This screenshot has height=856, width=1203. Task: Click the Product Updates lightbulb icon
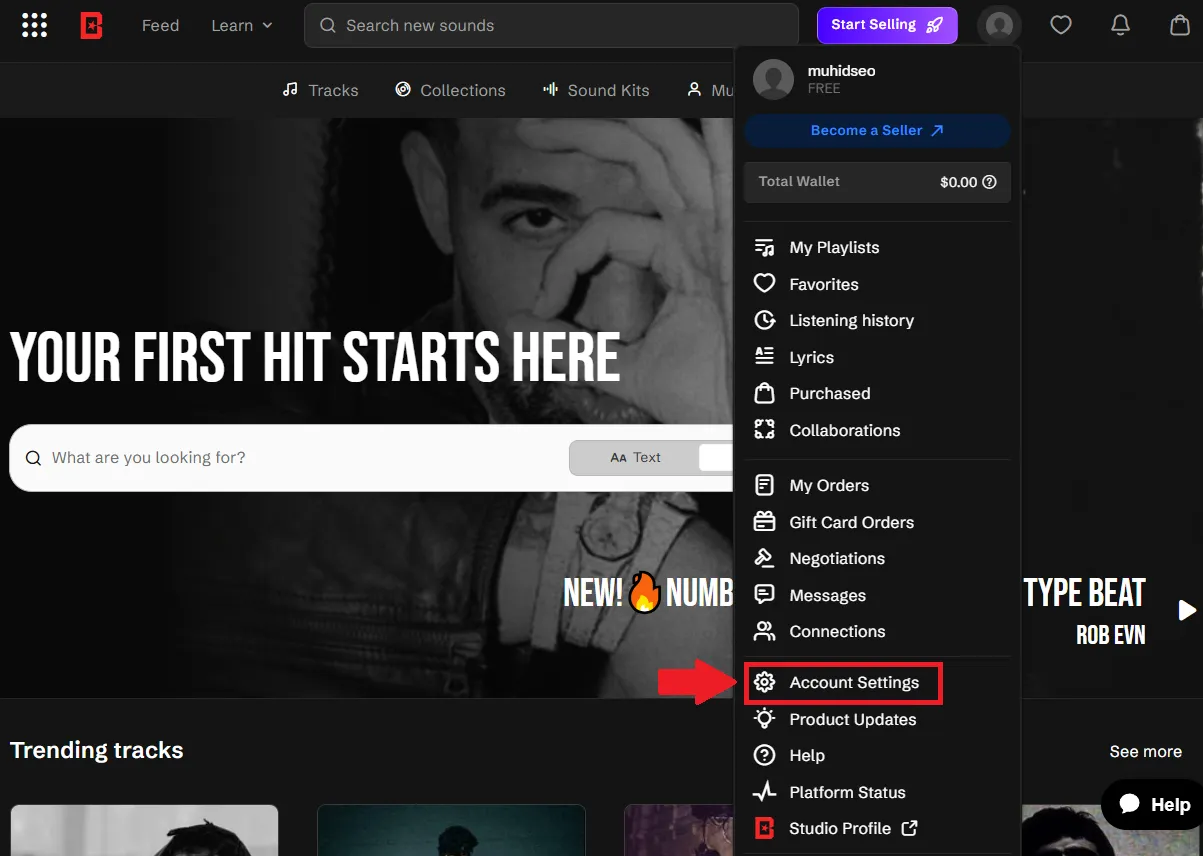[764, 718]
